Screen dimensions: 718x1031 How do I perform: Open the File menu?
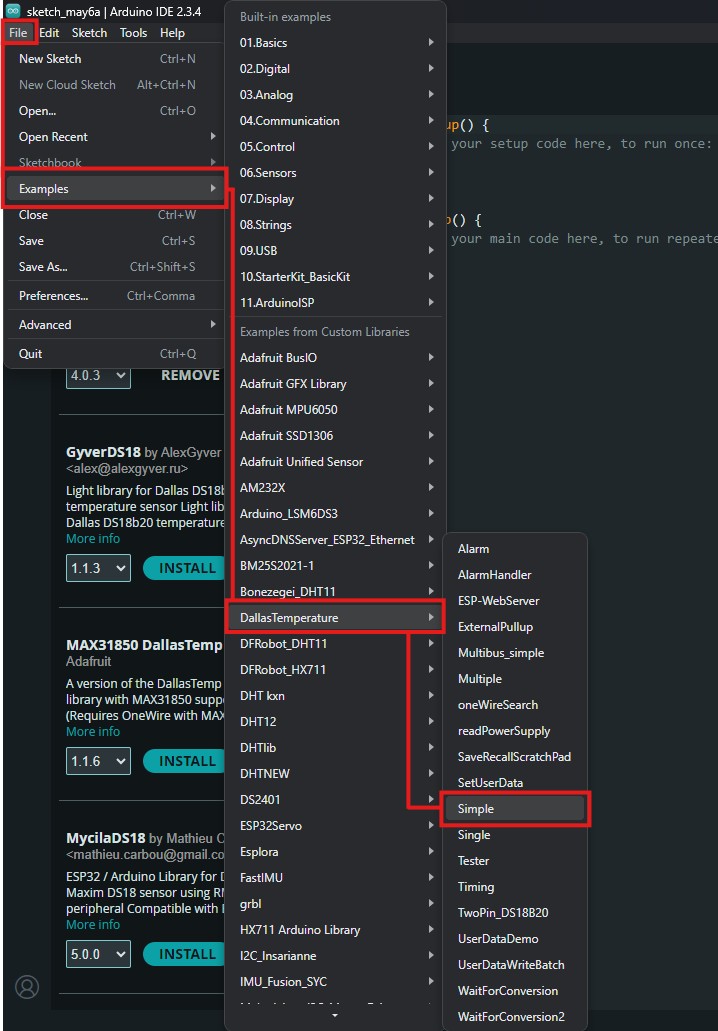(x=18, y=33)
